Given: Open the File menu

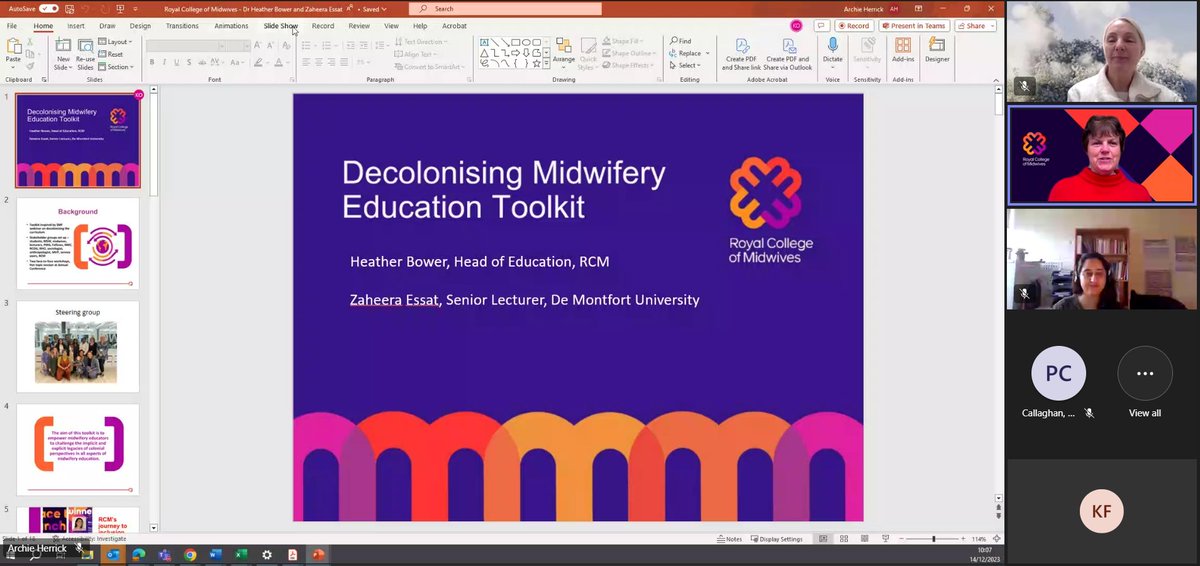Looking at the screenshot, I should (12, 26).
